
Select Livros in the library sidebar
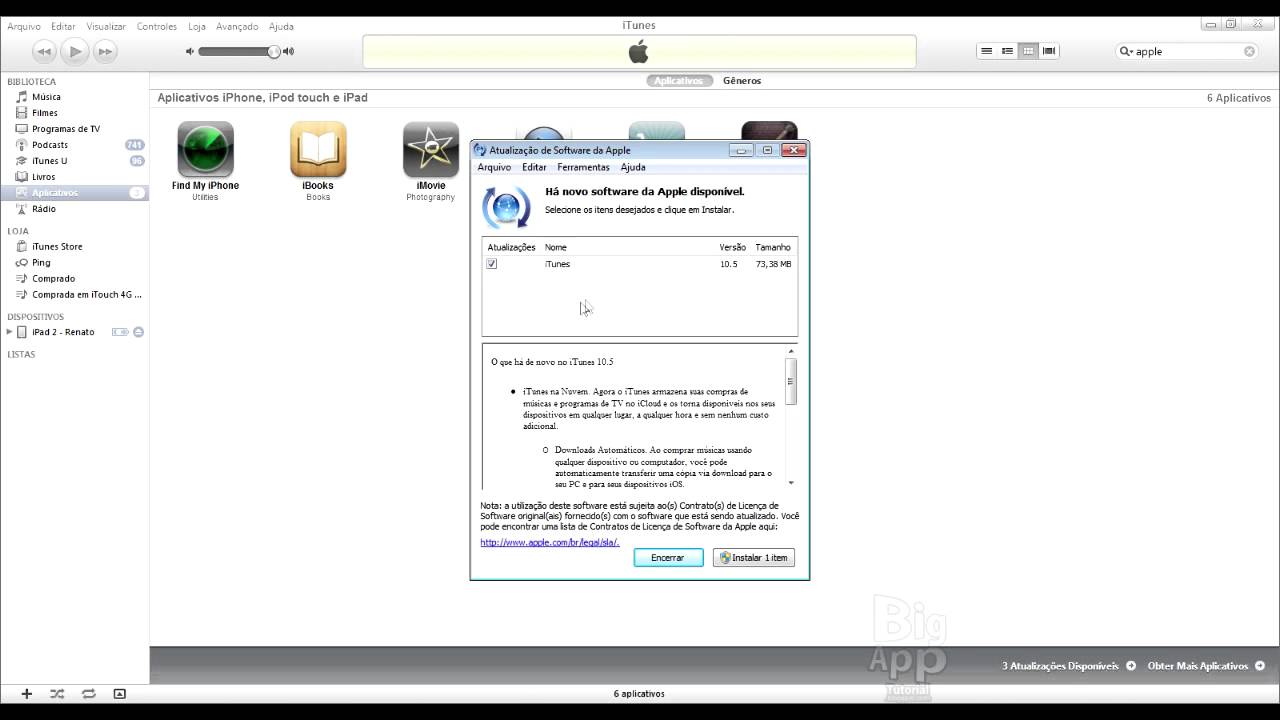[x=43, y=177]
